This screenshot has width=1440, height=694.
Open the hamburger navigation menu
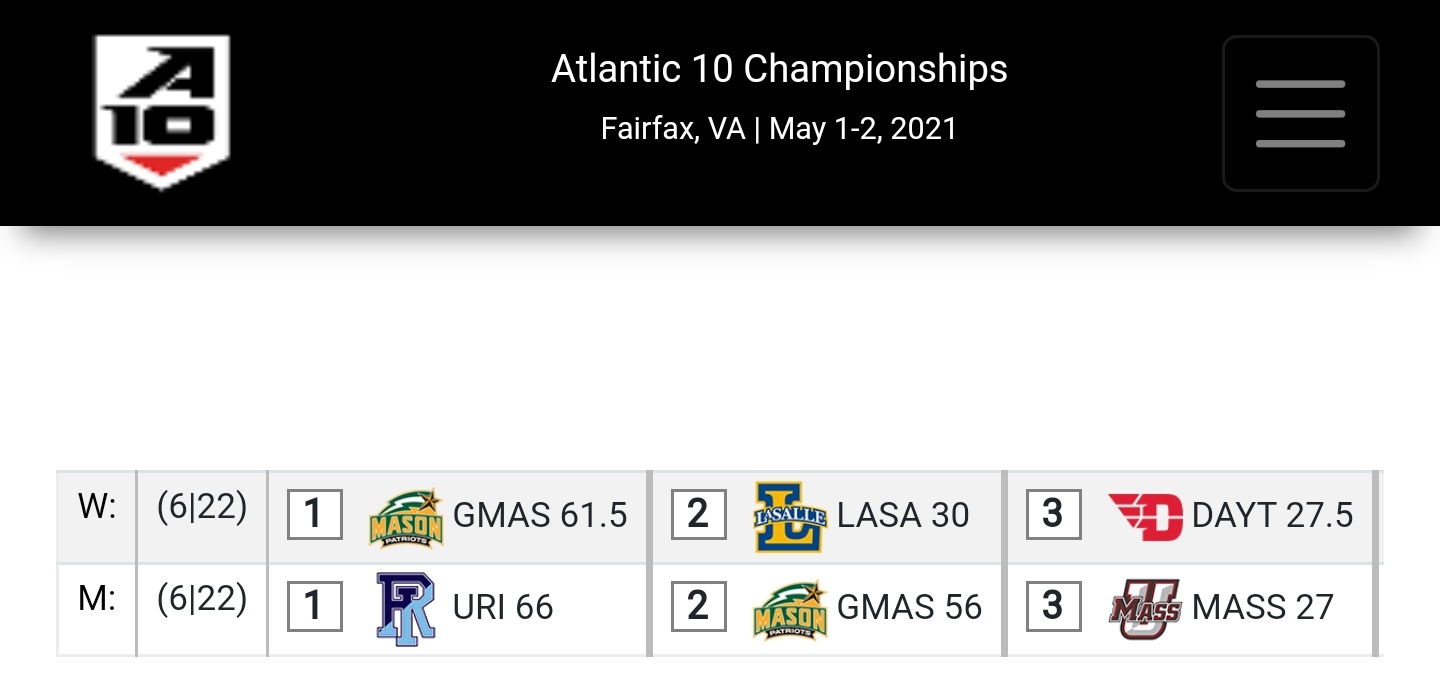click(x=1300, y=113)
